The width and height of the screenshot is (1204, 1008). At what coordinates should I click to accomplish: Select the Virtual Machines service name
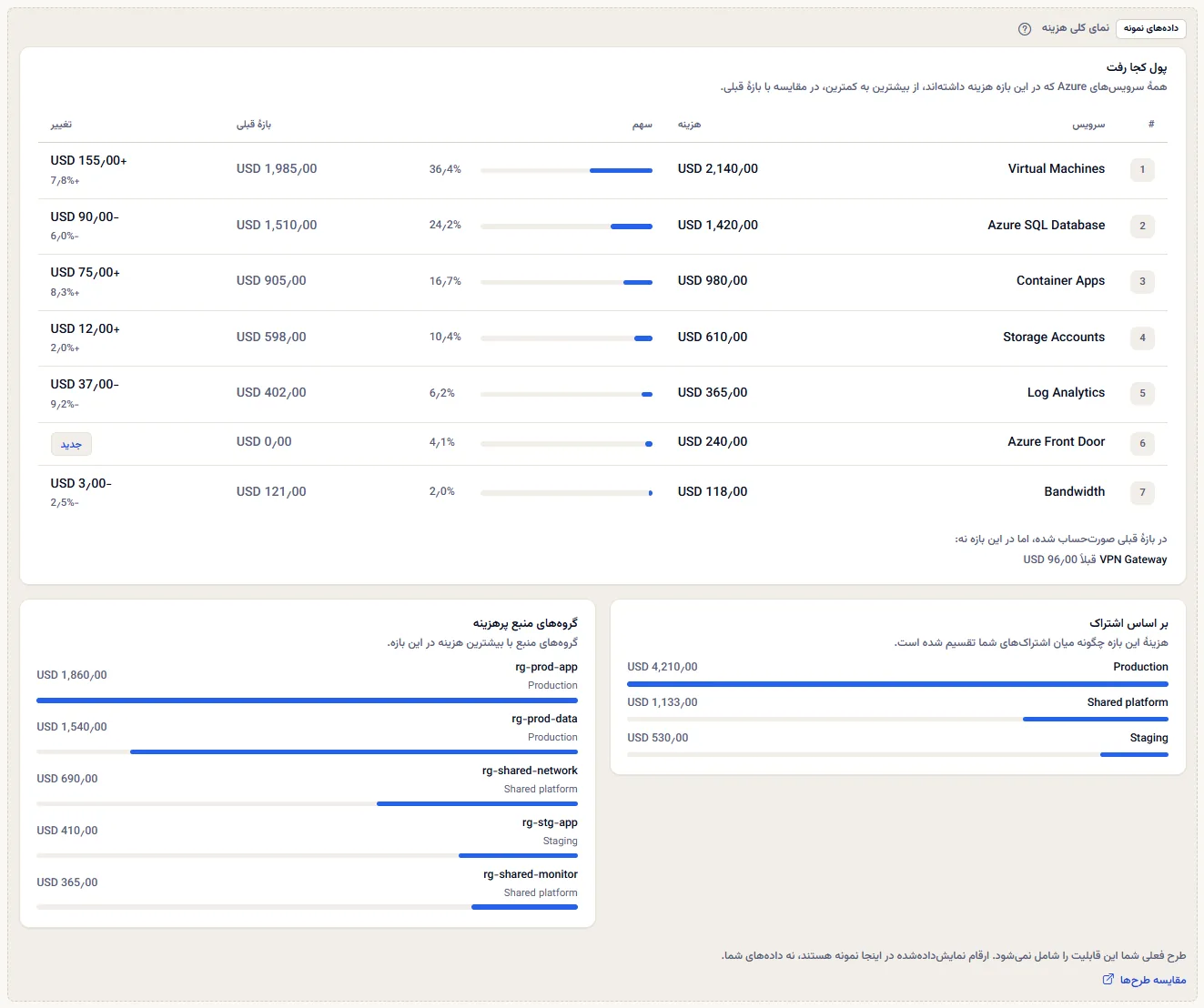click(x=1057, y=169)
